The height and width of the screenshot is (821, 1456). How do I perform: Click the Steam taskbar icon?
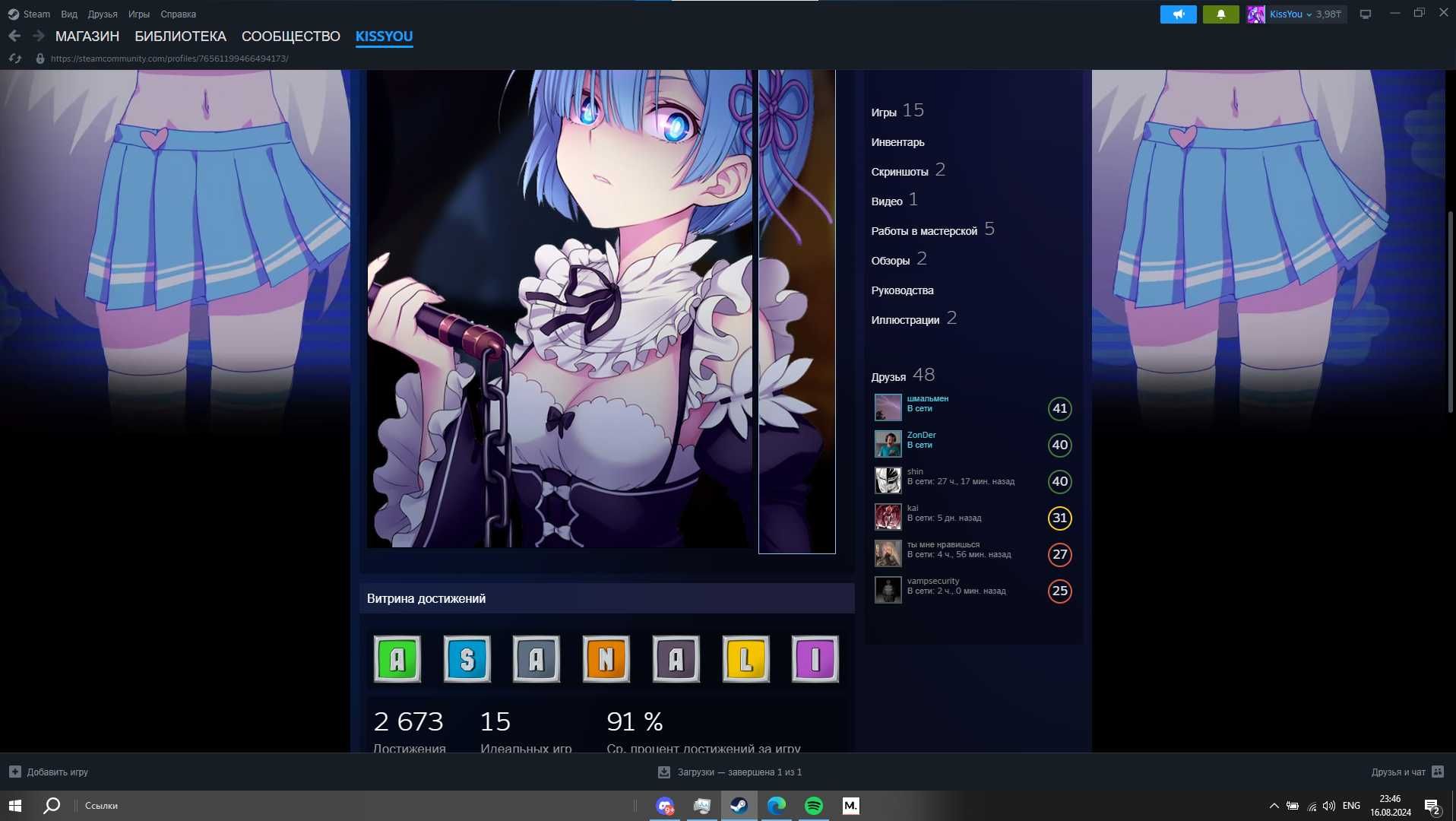[739, 806]
